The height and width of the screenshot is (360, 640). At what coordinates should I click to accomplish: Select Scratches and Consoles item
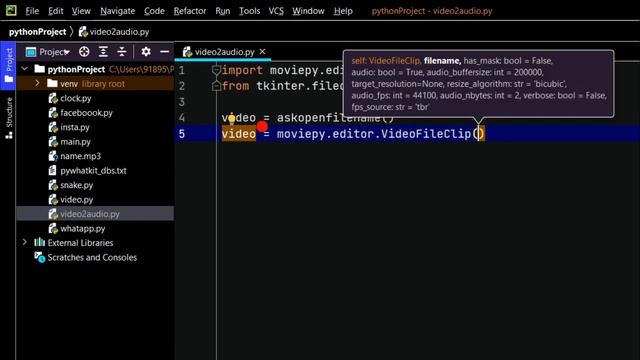point(92,258)
